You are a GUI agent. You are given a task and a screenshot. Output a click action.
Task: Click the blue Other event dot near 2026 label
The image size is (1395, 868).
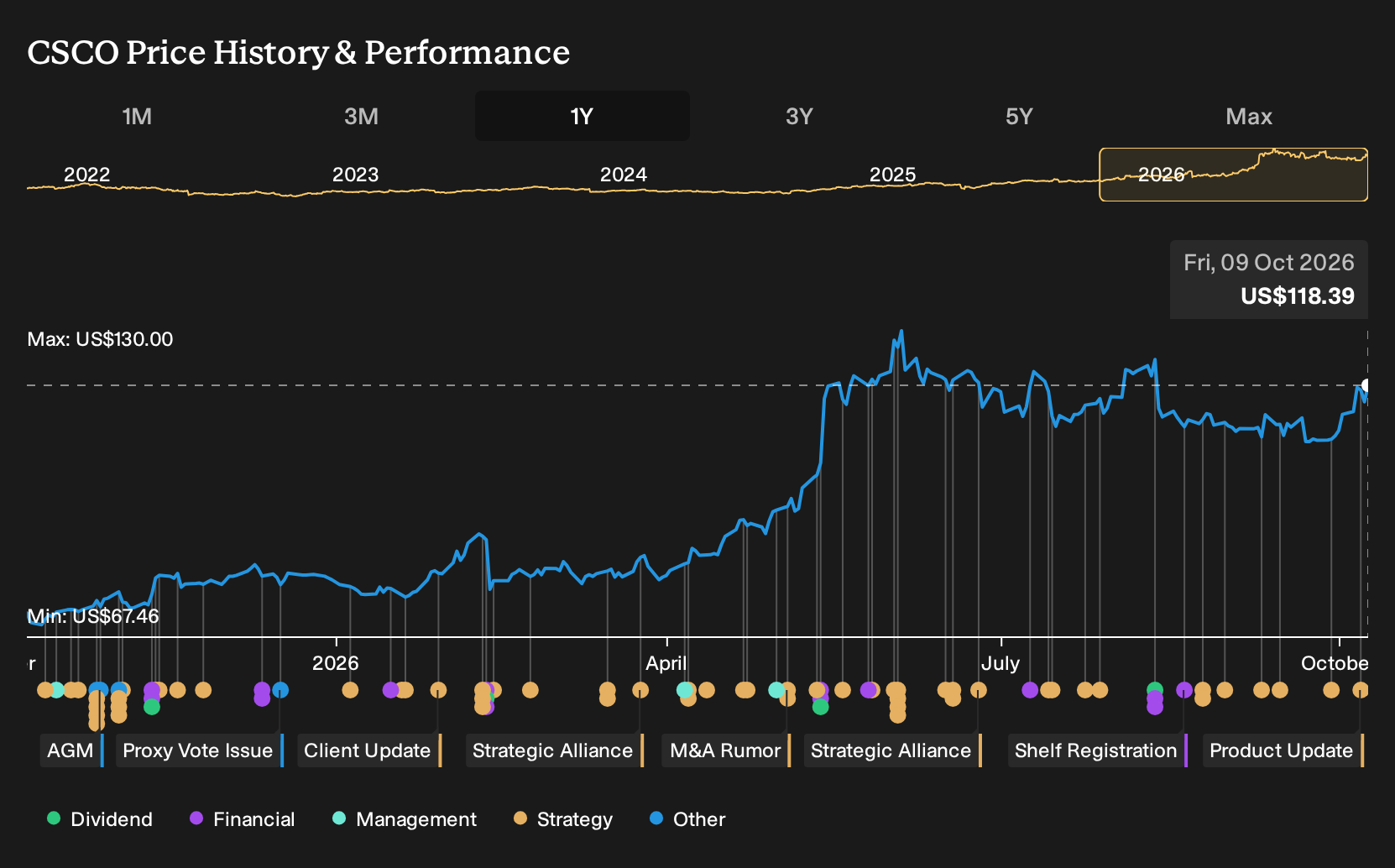280,690
